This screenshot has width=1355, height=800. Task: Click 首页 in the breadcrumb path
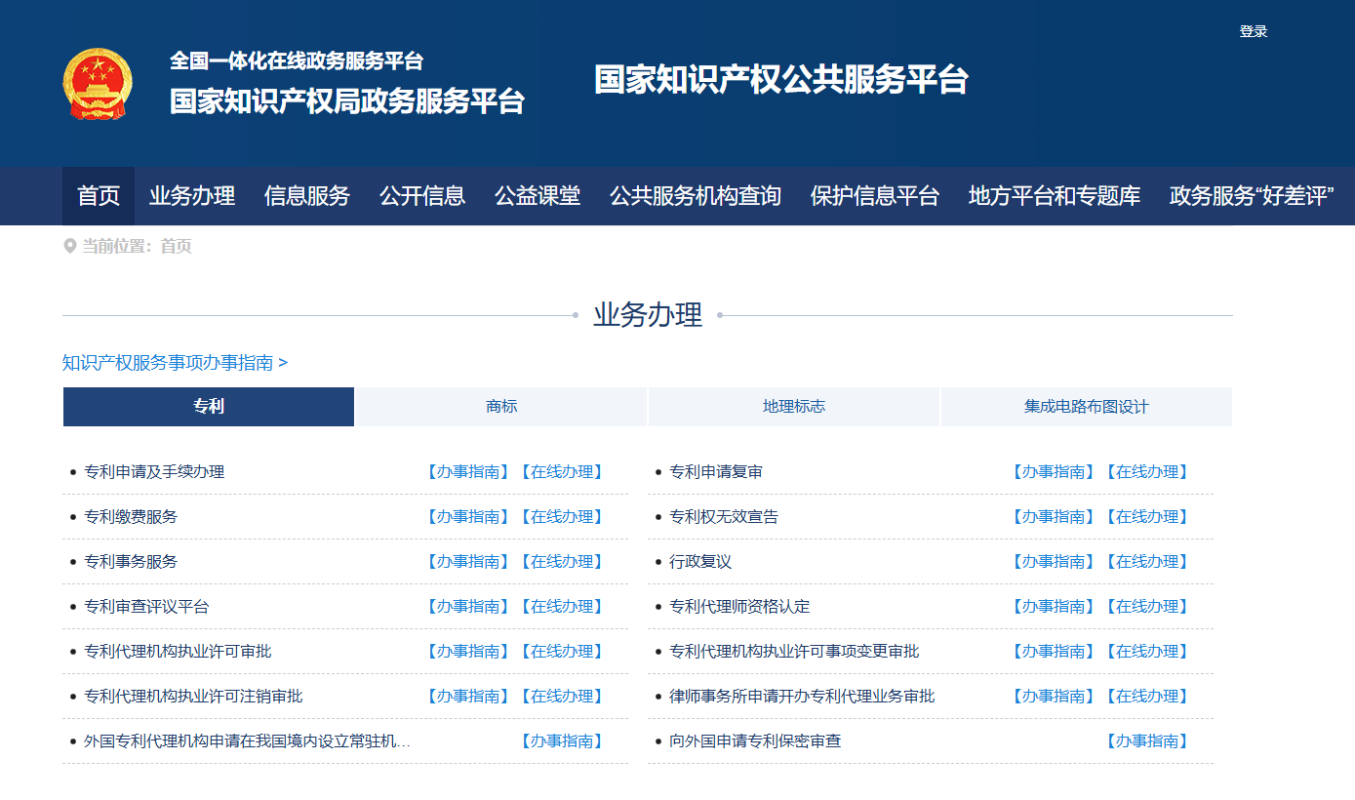pos(176,246)
